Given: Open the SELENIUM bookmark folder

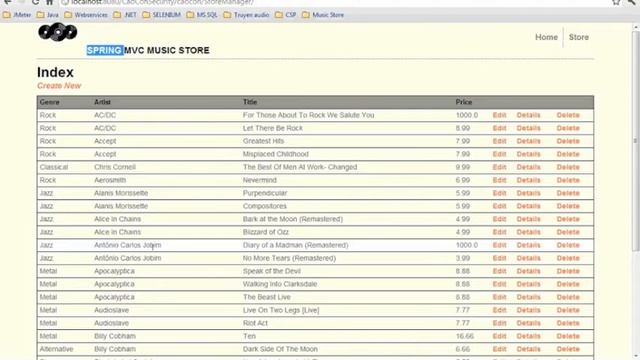Looking at the screenshot, I should tap(162, 15).
